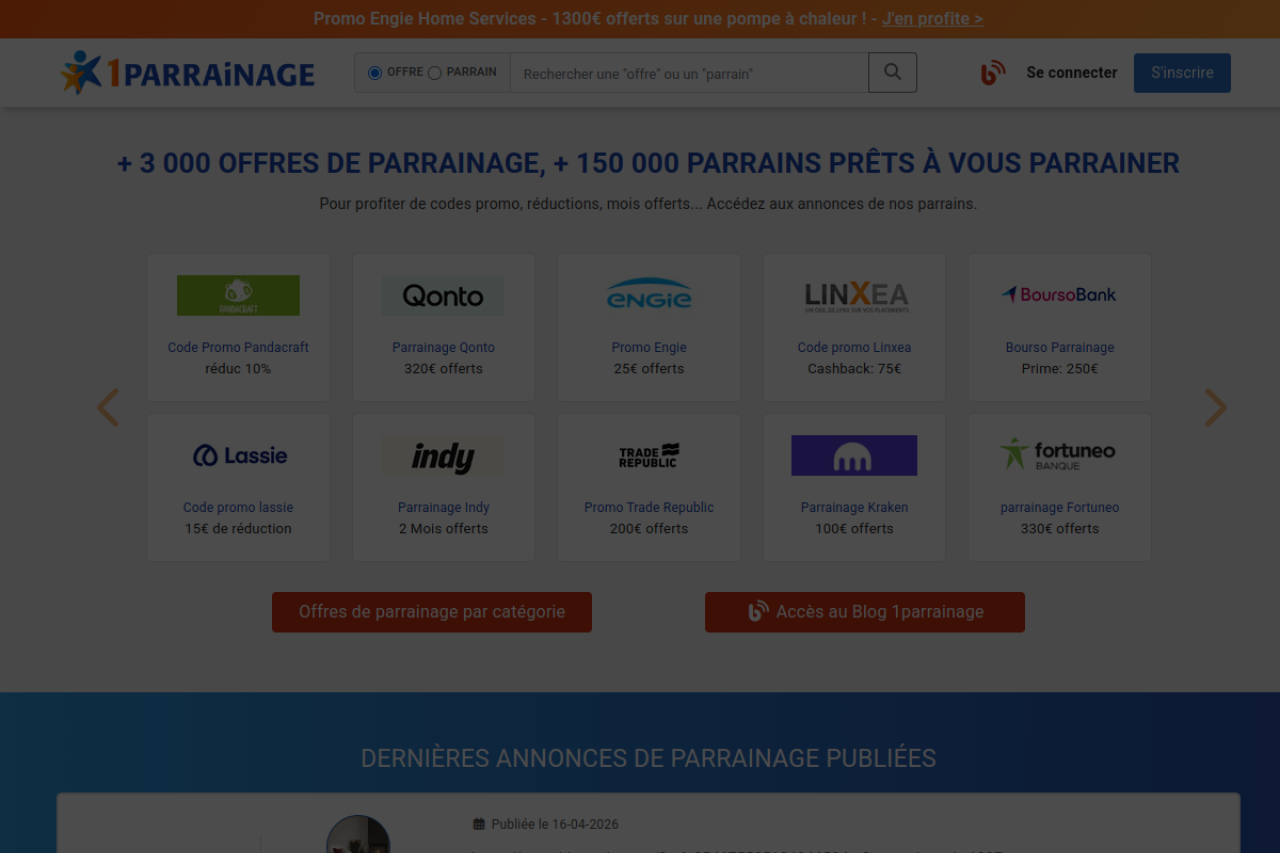Open the Code Promo Pandacraft link
Viewport: 1280px width, 853px height.
click(238, 348)
